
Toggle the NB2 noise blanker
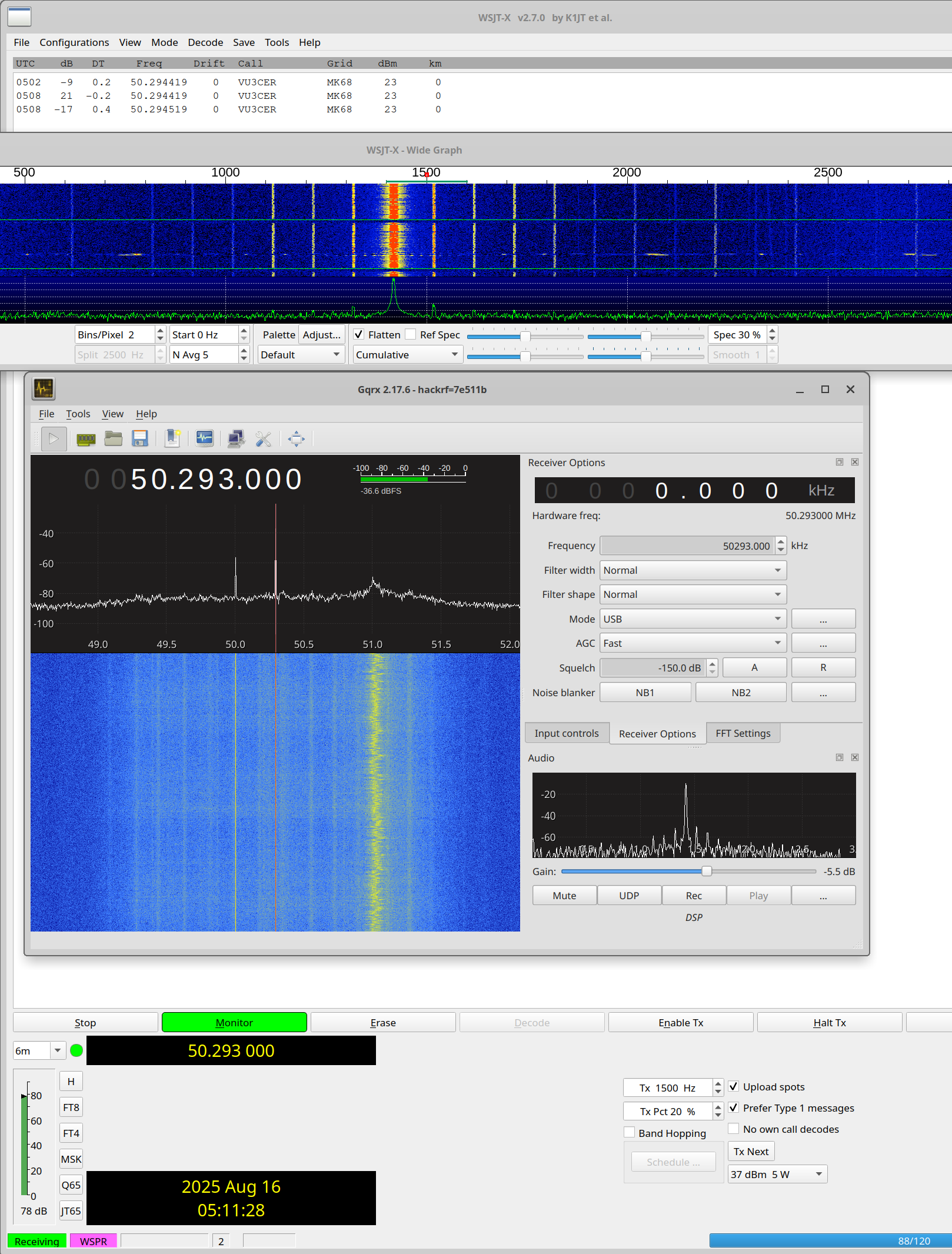(x=741, y=693)
